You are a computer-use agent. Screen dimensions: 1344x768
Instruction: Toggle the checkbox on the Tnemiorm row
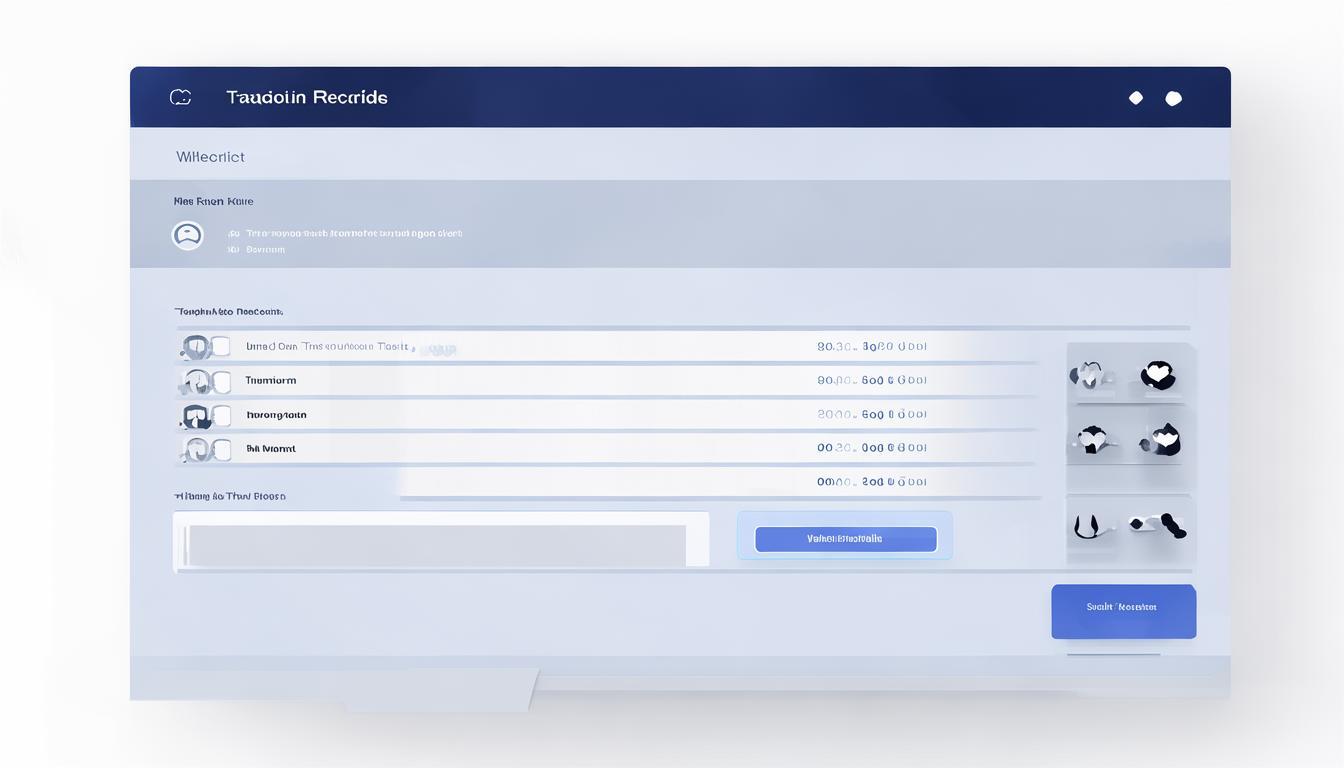(221, 381)
